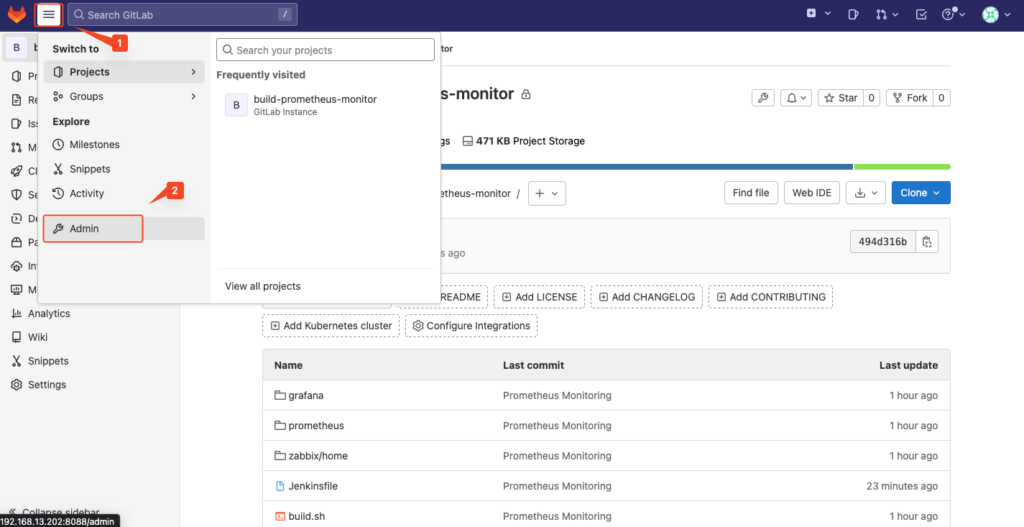Star the project
1024x527 pixels.
(840, 98)
